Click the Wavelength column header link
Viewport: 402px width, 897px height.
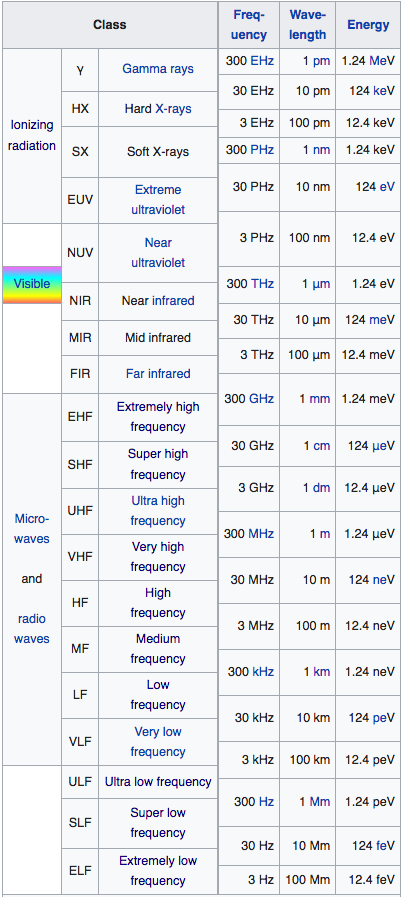(x=307, y=25)
